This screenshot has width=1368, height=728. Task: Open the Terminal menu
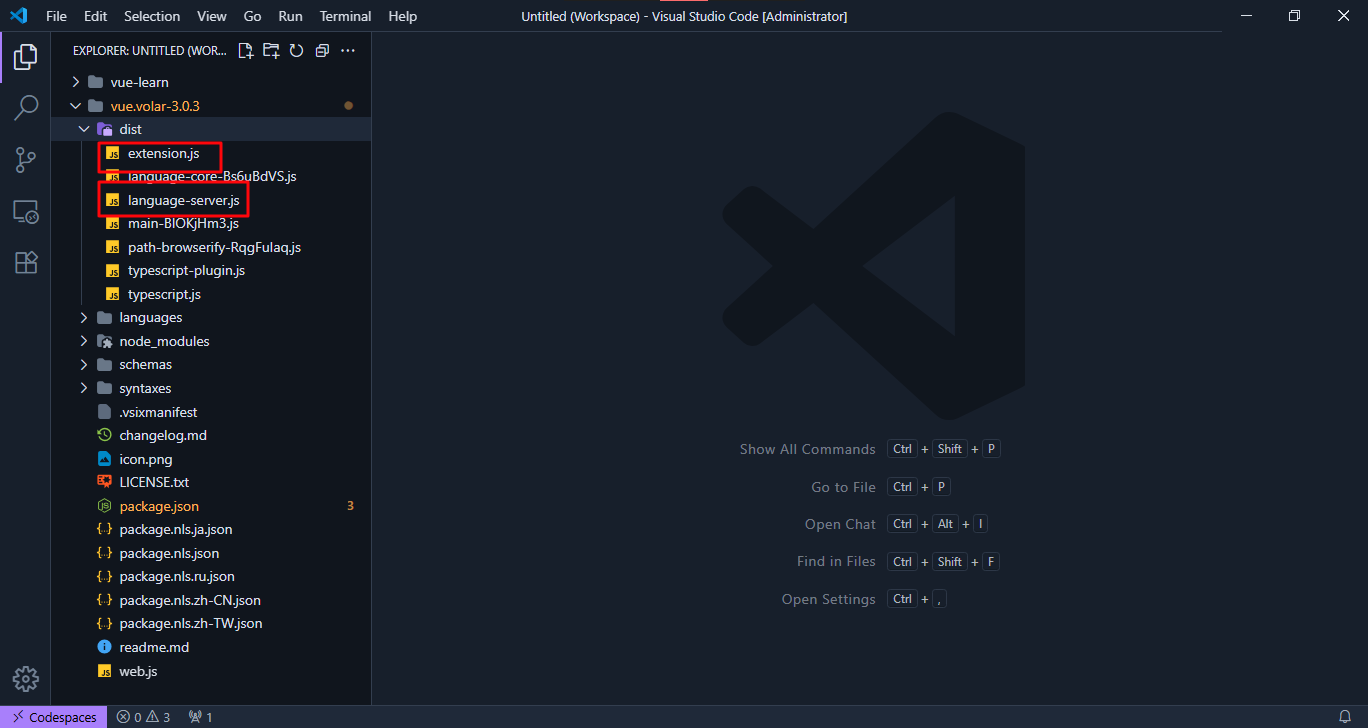(x=345, y=16)
